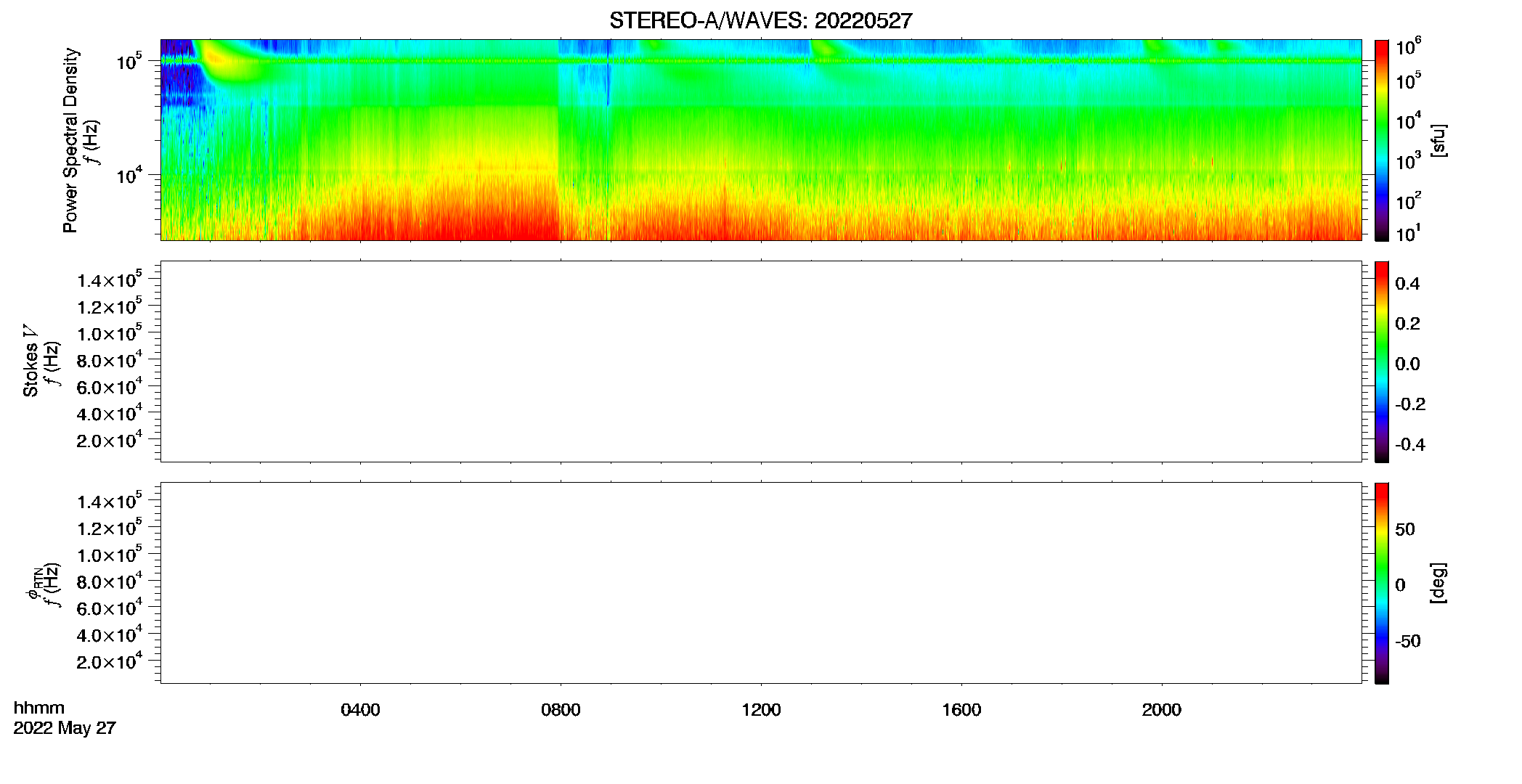Click the [sfu] units label
The height and width of the screenshot is (784, 1522).
(1438, 140)
